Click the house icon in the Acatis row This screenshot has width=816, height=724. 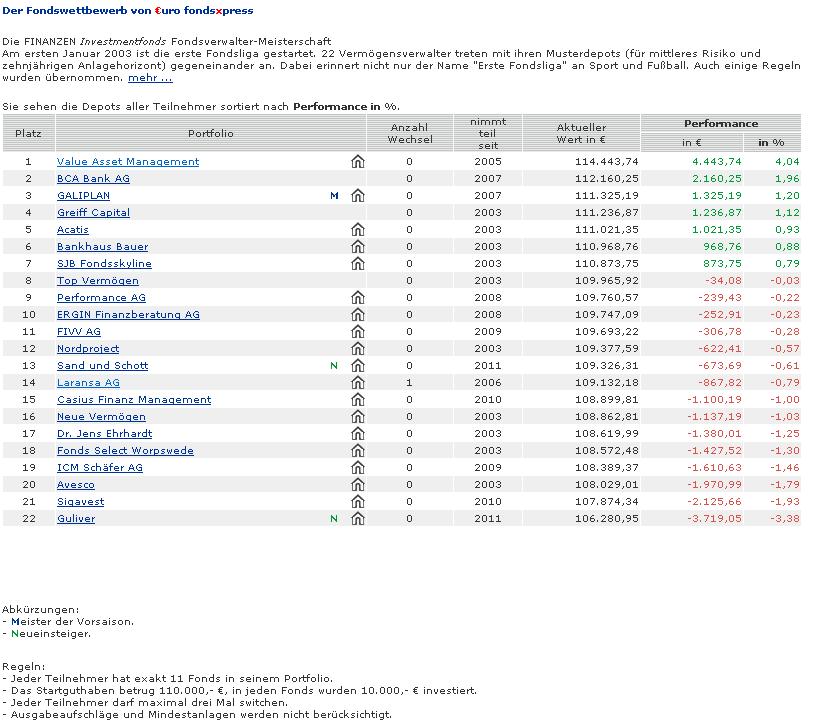358,230
